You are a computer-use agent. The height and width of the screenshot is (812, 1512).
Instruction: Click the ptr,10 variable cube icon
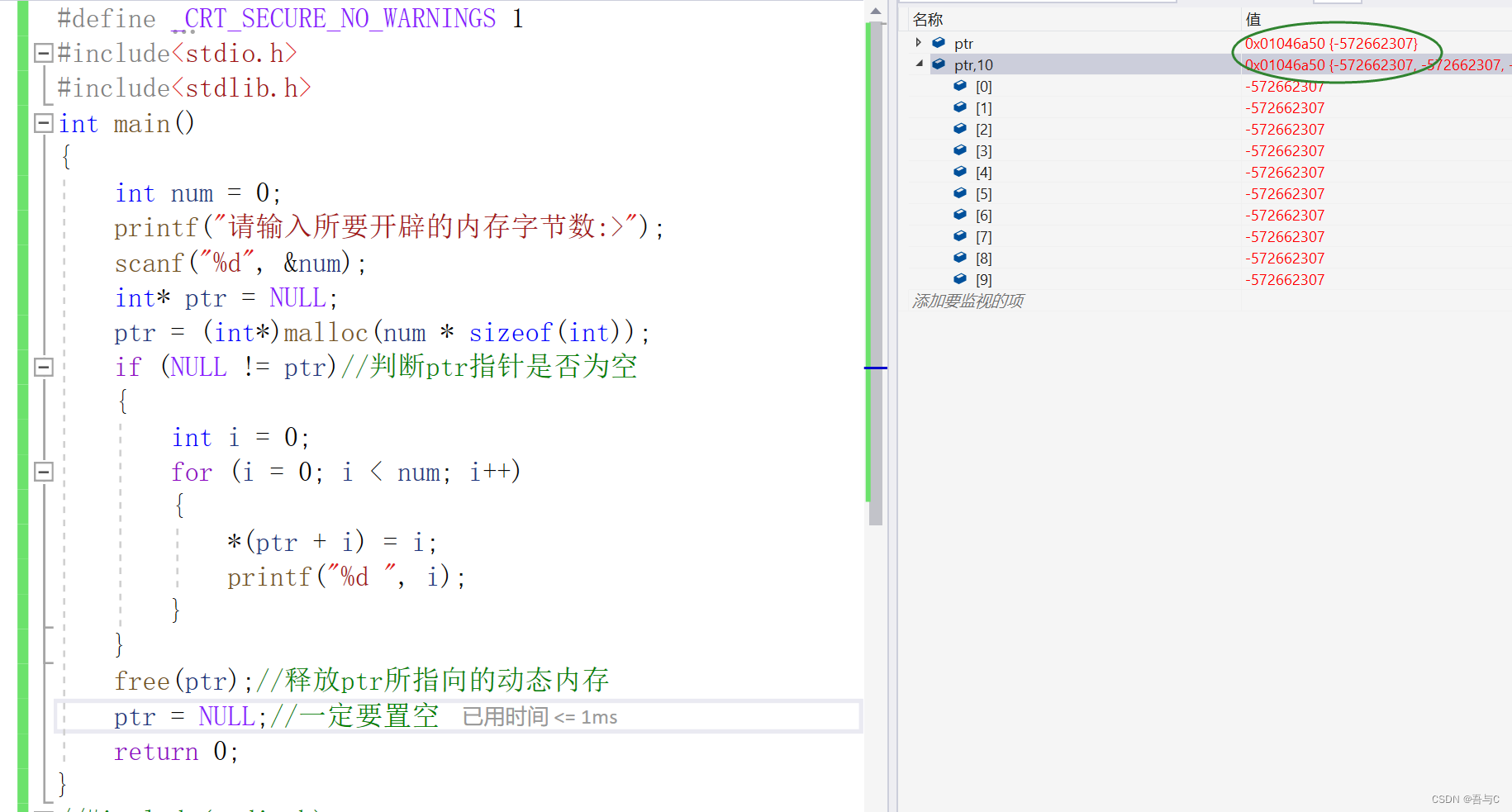click(x=939, y=64)
